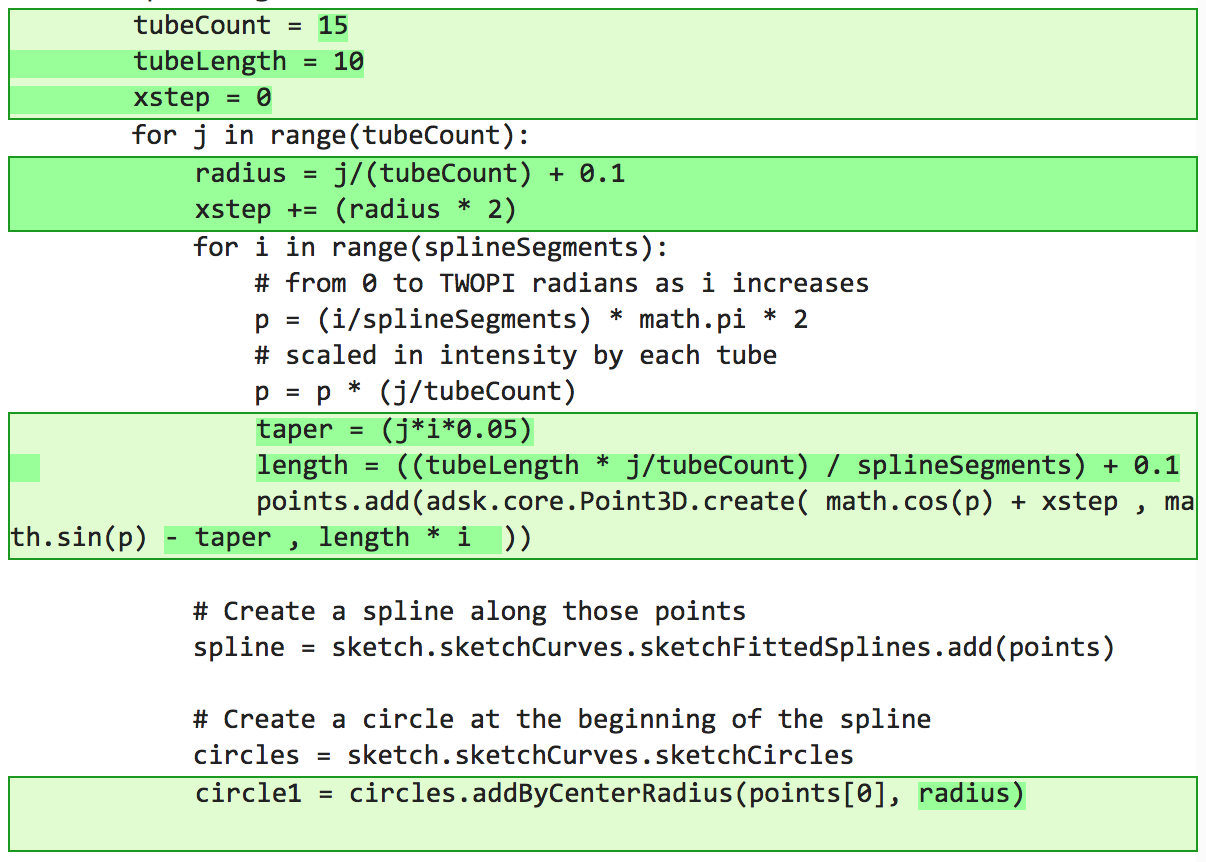Click the math.pi * 2 assignment line

[532, 320]
